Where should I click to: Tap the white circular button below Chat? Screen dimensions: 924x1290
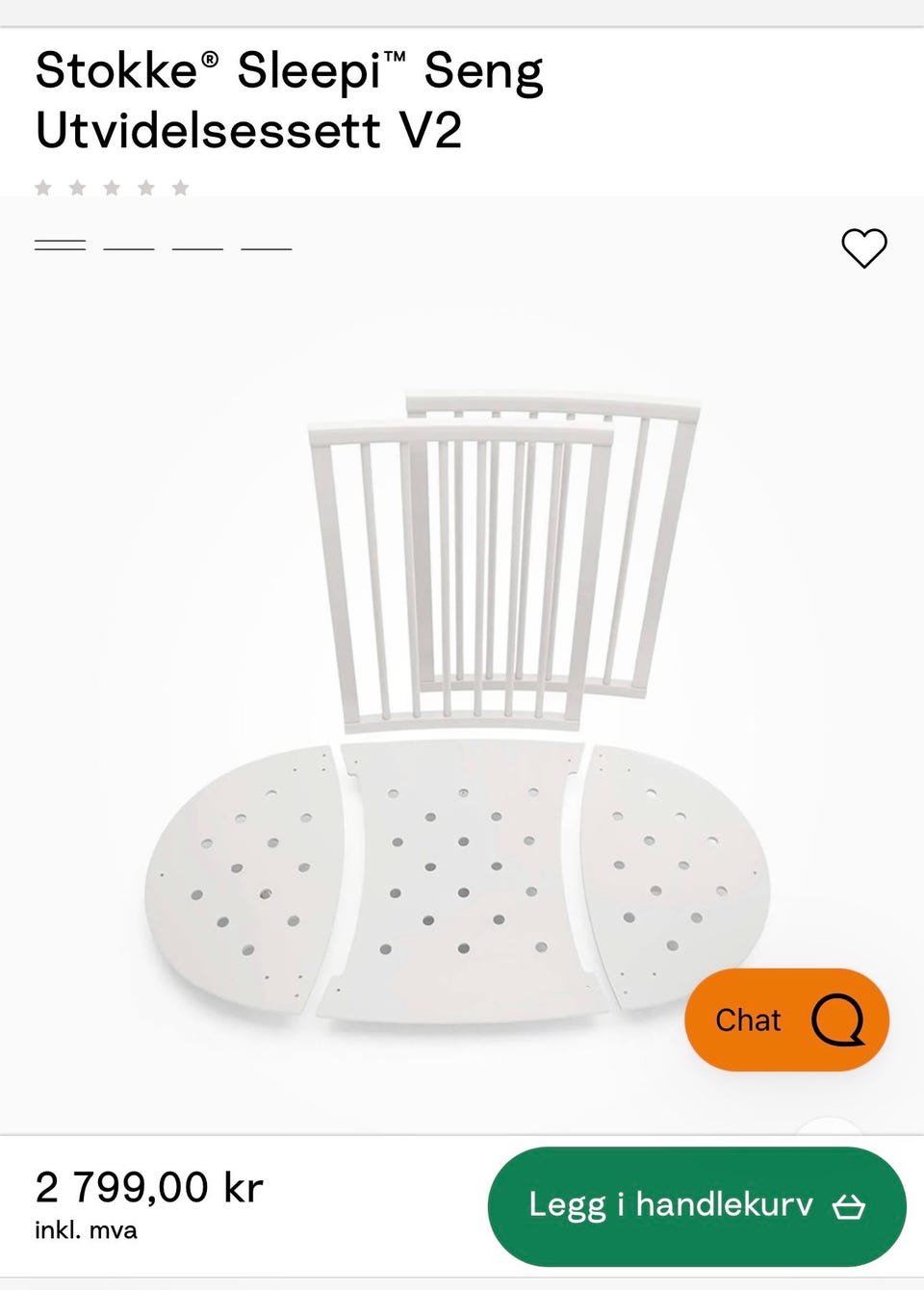pyautogui.click(x=830, y=1126)
